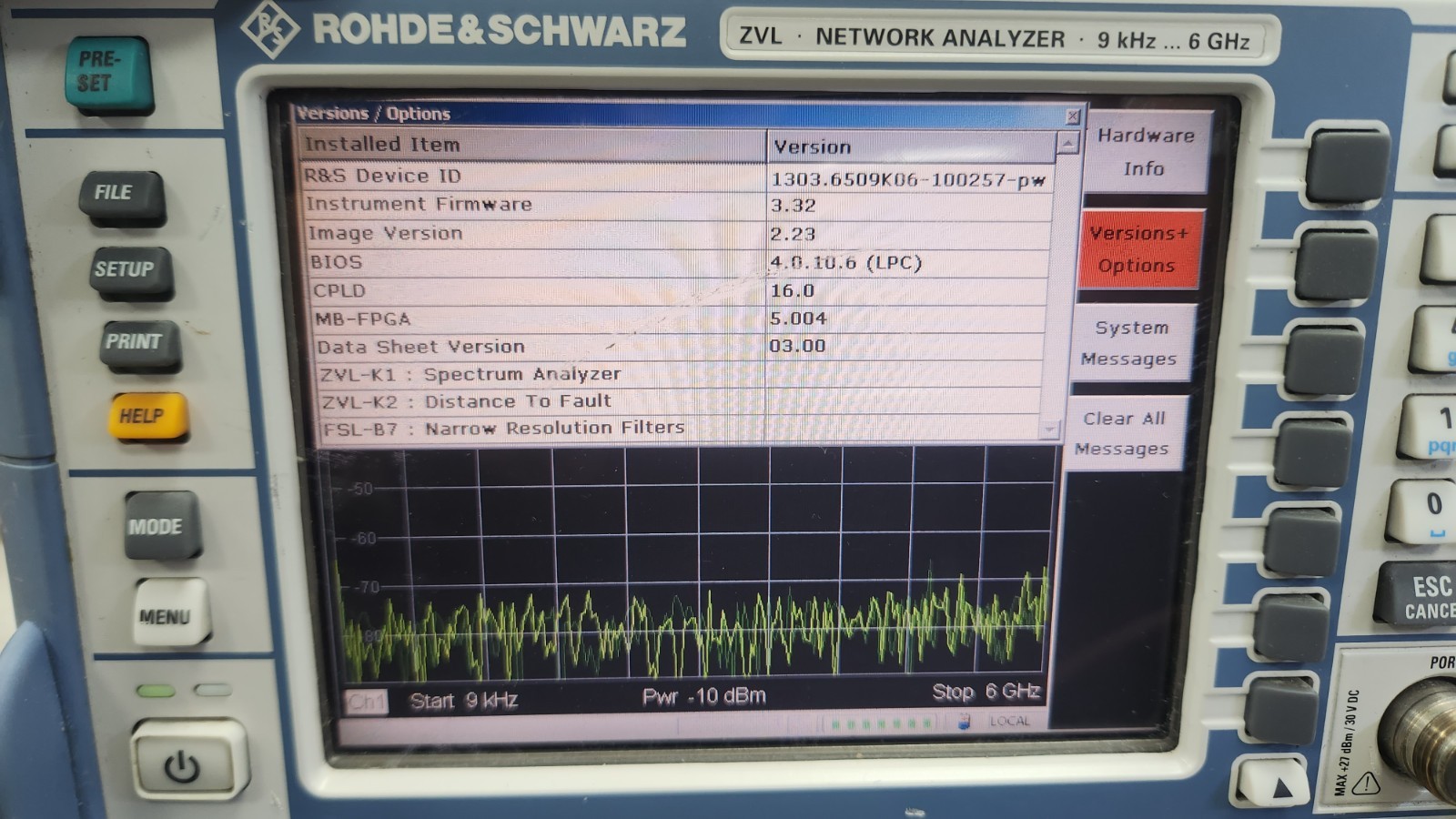This screenshot has height=819, width=1456.
Task: Click the firmware version value 3.32
Action: (793, 206)
